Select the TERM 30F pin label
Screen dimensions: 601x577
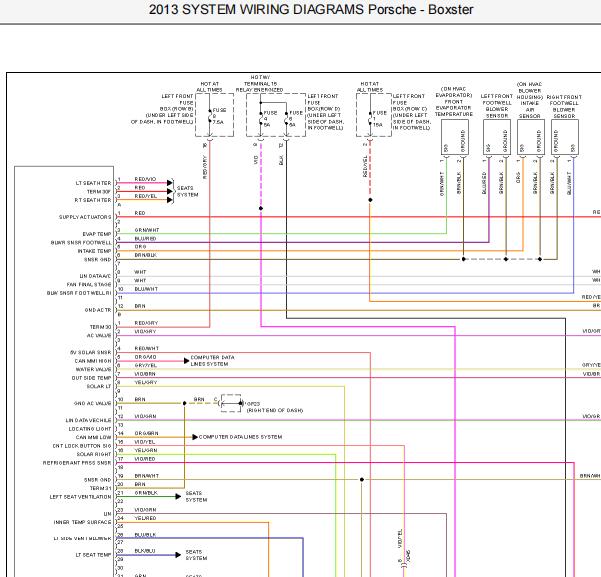tap(99, 192)
